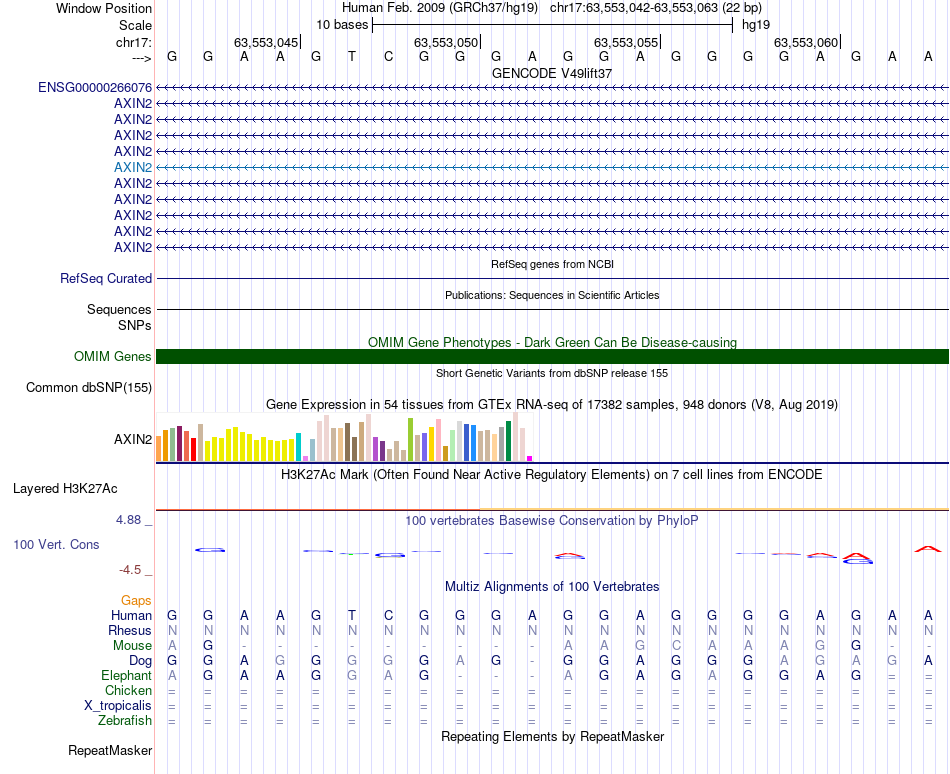This screenshot has width=950, height=774.
Task: Open the Multiz Alignments of 100 Vertebrates title
Action: pos(552,586)
